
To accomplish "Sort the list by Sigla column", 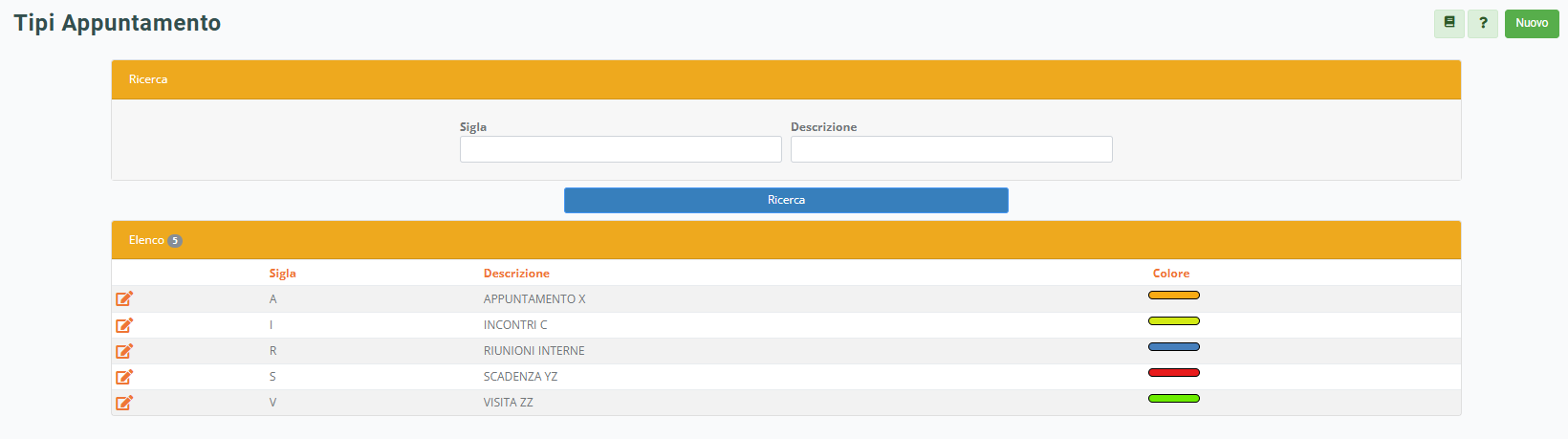I will click(x=282, y=274).
